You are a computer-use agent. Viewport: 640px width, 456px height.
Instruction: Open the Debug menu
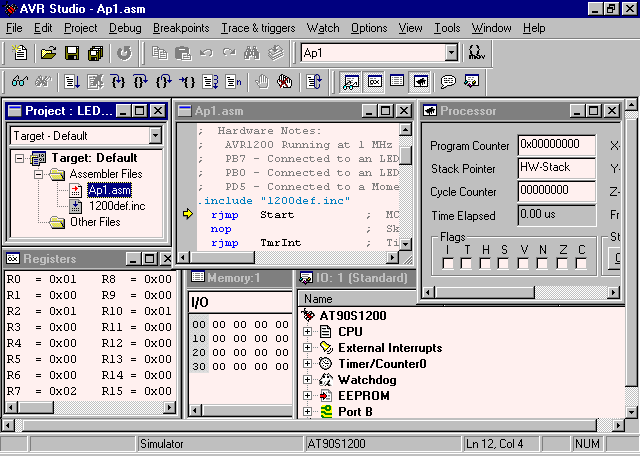coord(125,28)
